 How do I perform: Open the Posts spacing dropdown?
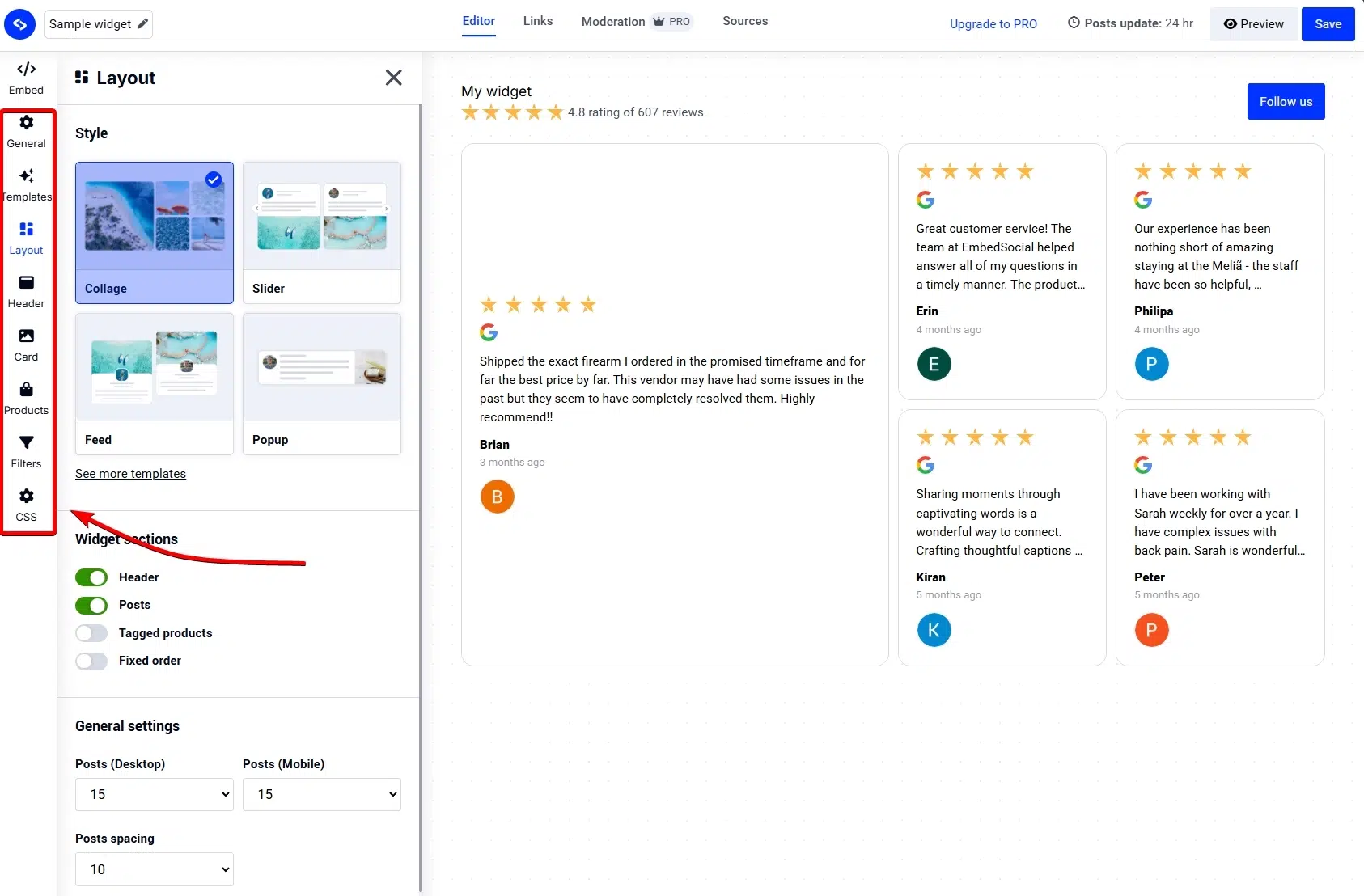[154, 869]
